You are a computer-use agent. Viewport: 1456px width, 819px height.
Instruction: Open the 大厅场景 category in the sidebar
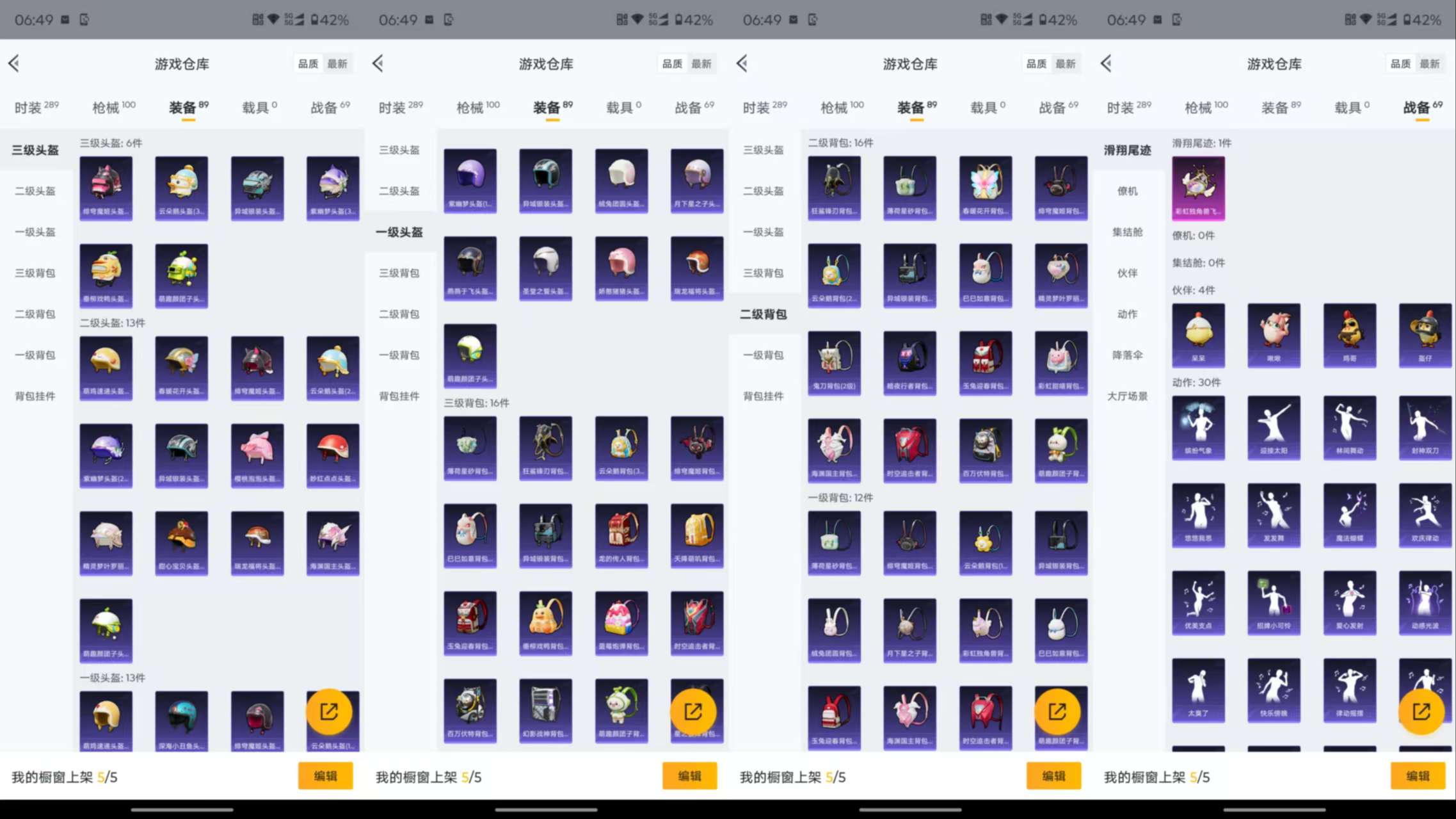coord(1128,396)
